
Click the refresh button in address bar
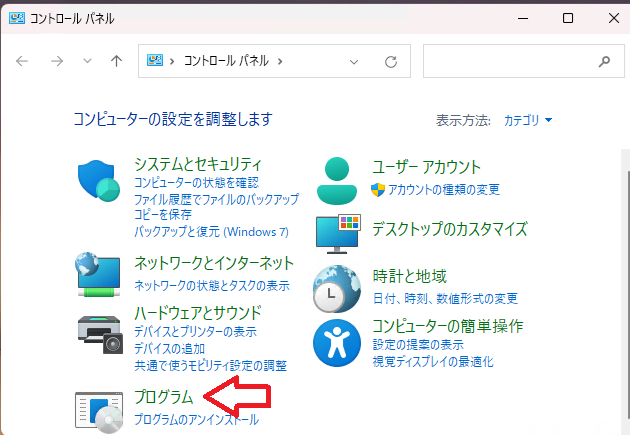(x=391, y=61)
